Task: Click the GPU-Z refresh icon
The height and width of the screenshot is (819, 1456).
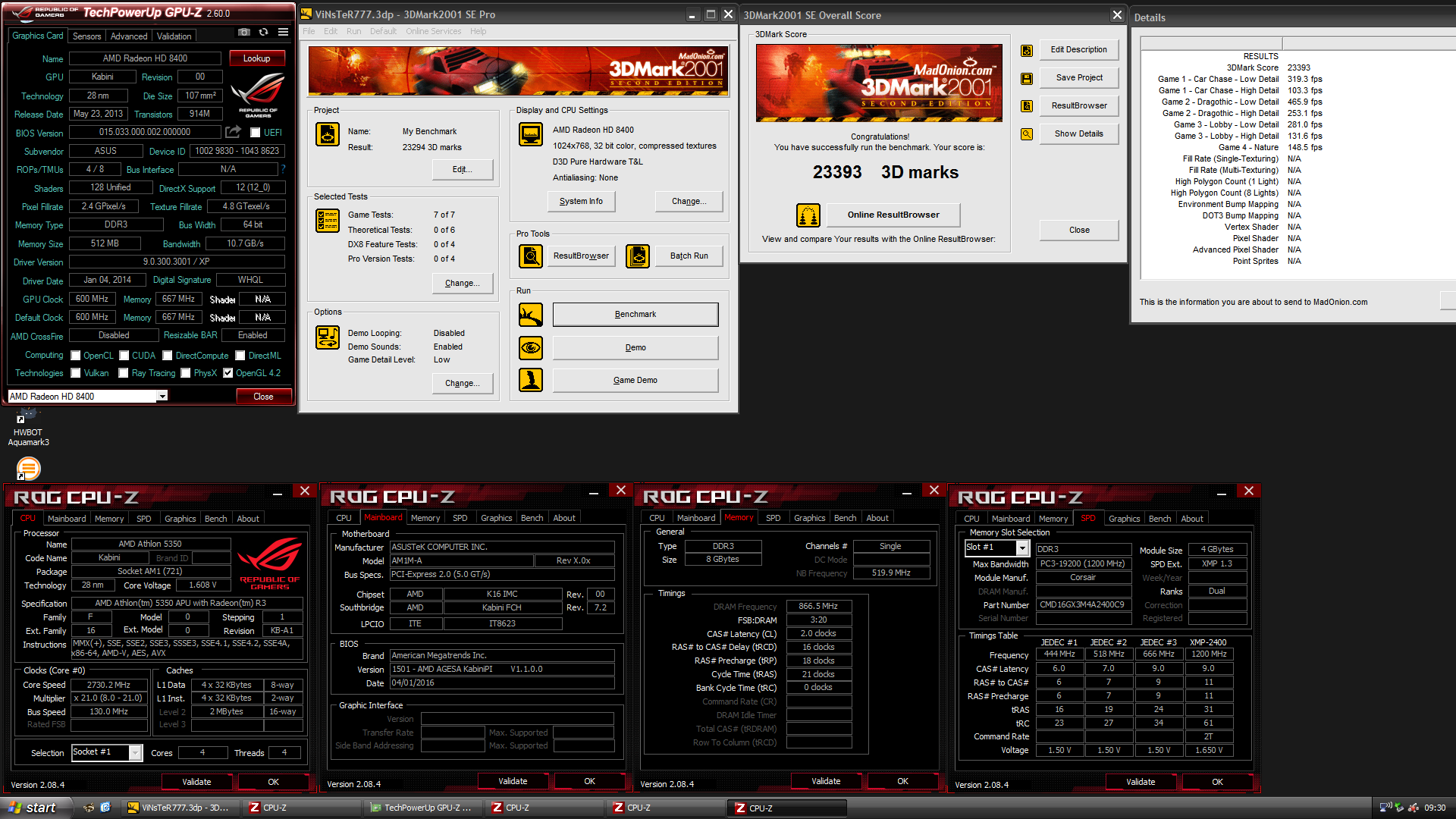Action: (263, 33)
